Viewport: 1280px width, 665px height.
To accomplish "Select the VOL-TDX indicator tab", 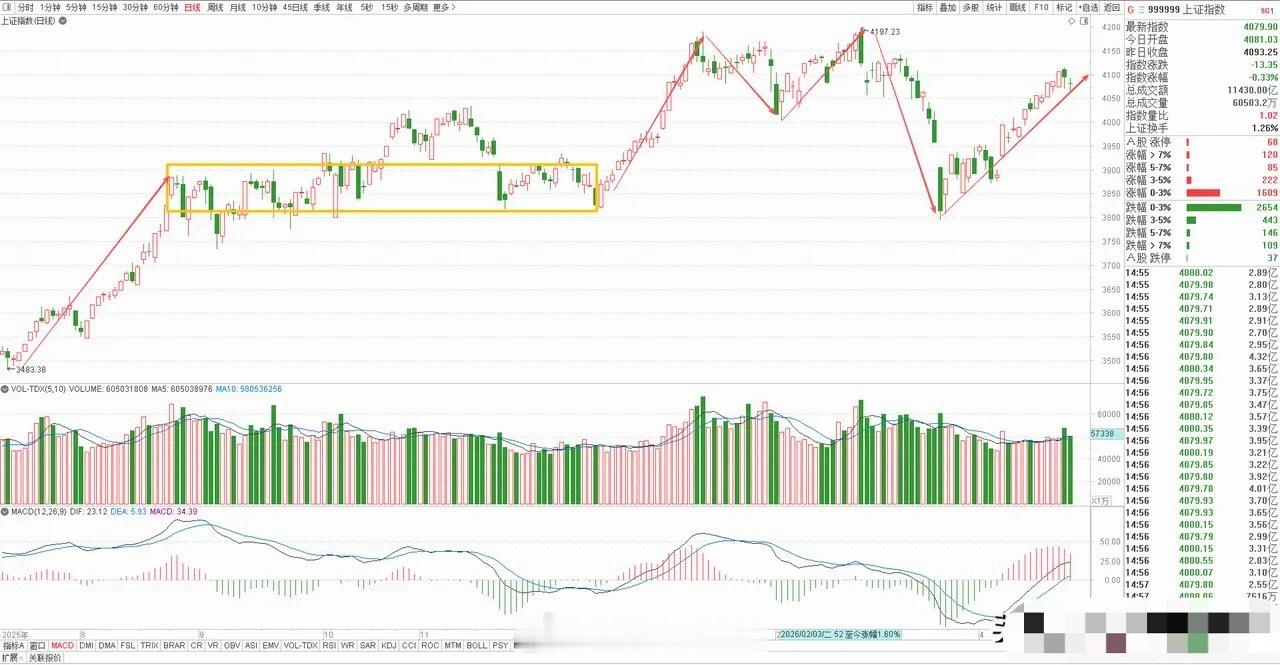I will click(x=300, y=646).
